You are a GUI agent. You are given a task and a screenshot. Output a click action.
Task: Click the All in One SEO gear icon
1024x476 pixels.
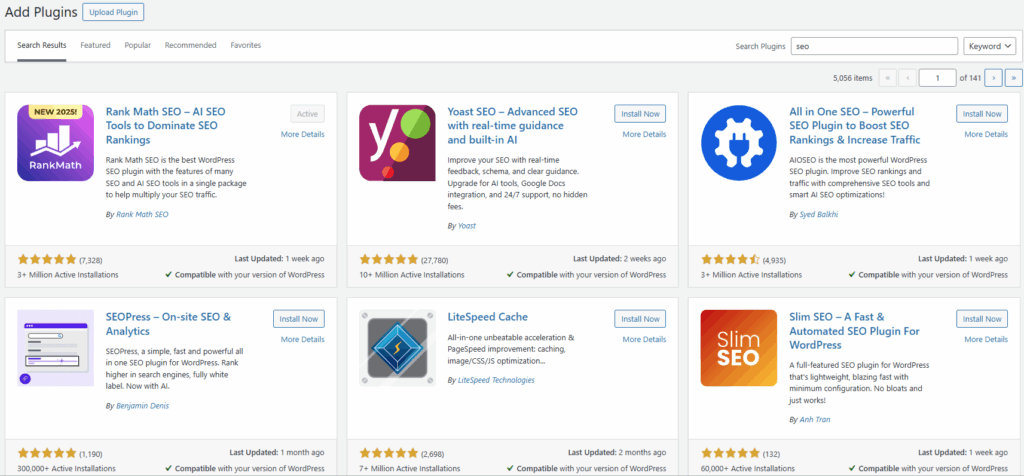(x=739, y=142)
